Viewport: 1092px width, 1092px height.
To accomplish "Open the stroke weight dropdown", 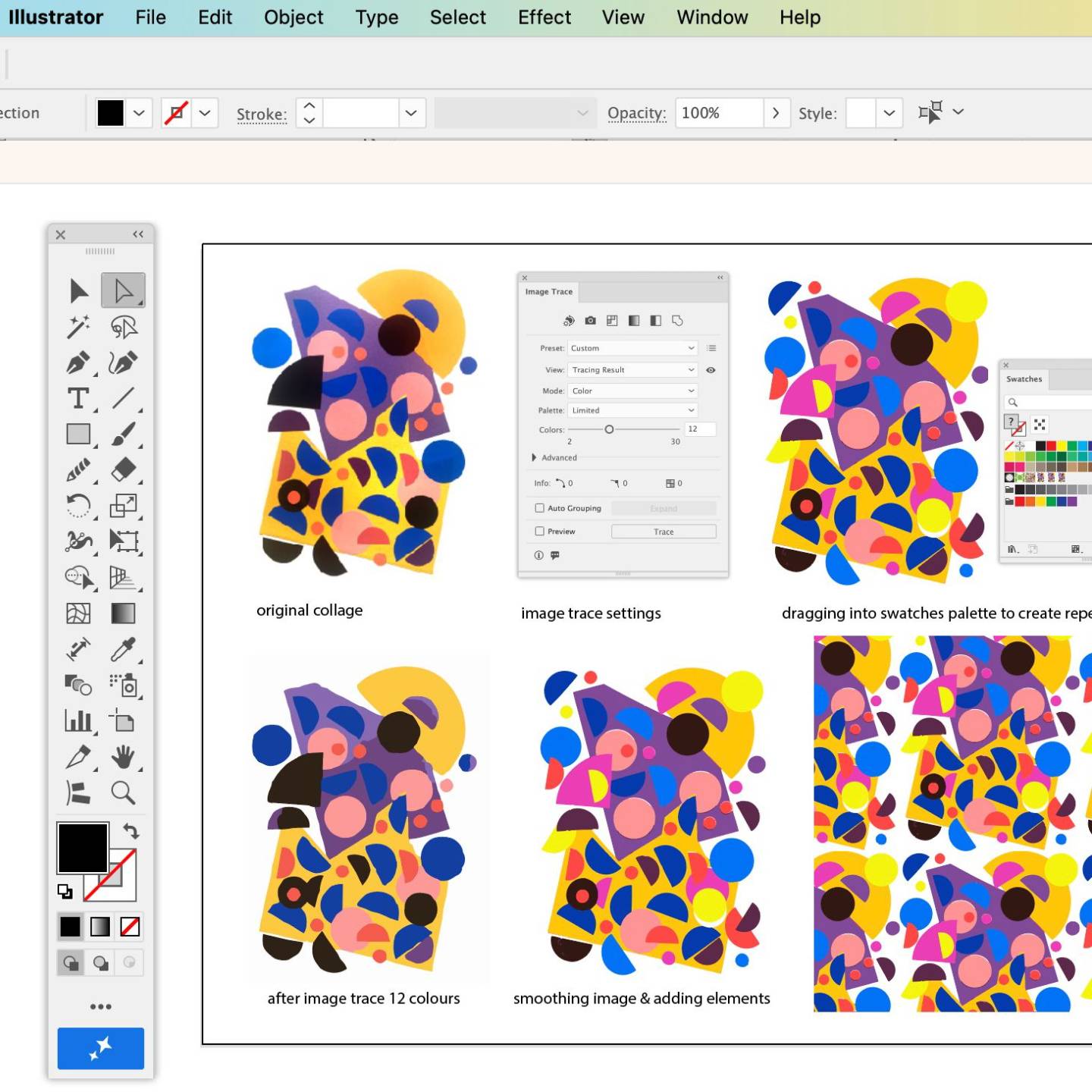I will pos(411,113).
